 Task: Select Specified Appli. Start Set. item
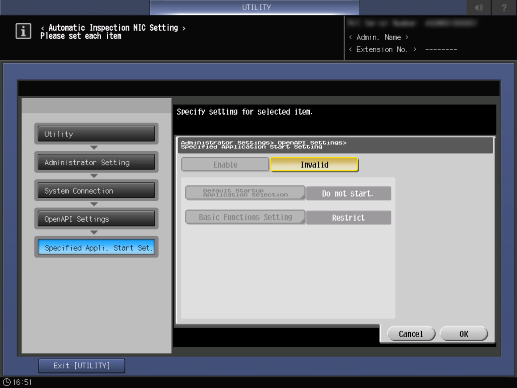96,247
